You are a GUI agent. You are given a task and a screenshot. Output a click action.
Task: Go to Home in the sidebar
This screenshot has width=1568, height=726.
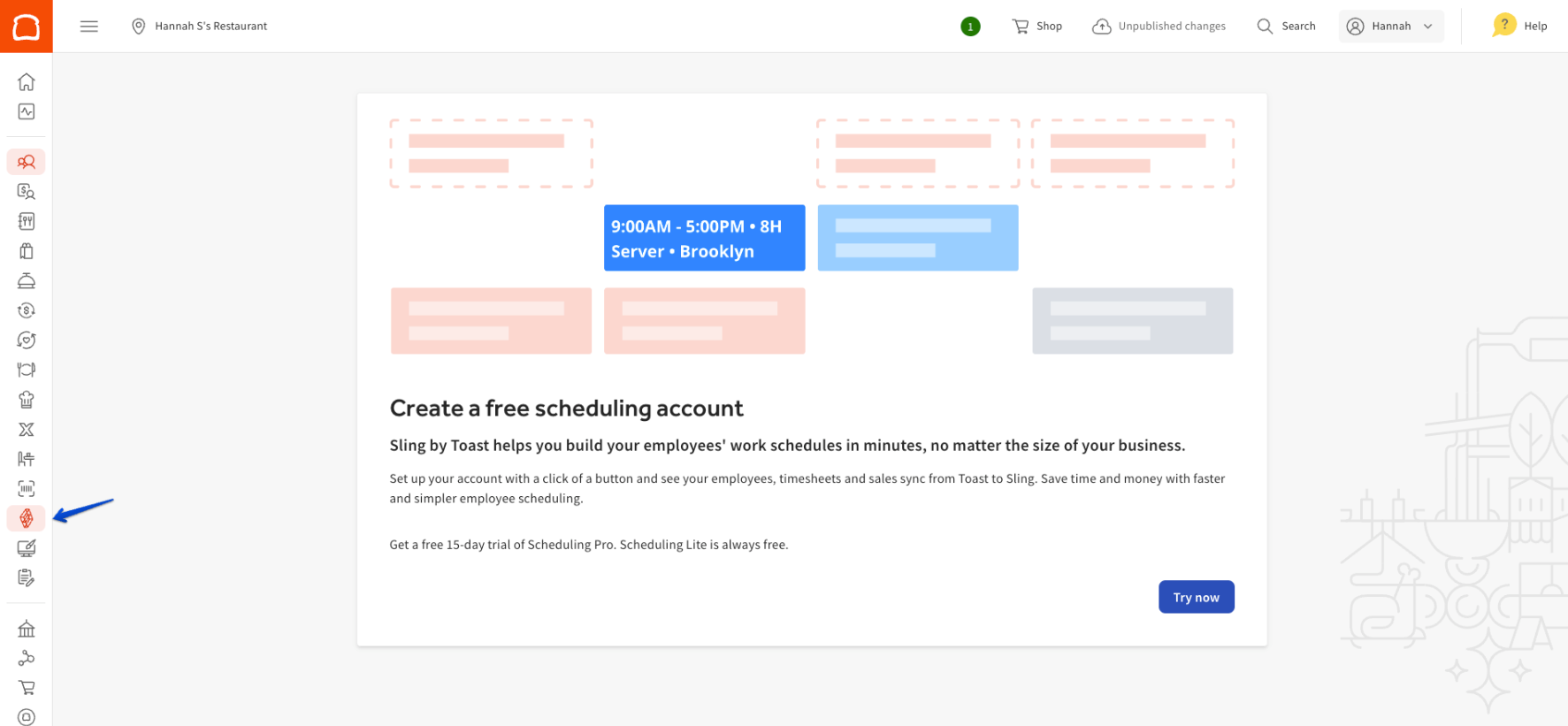pos(27,82)
